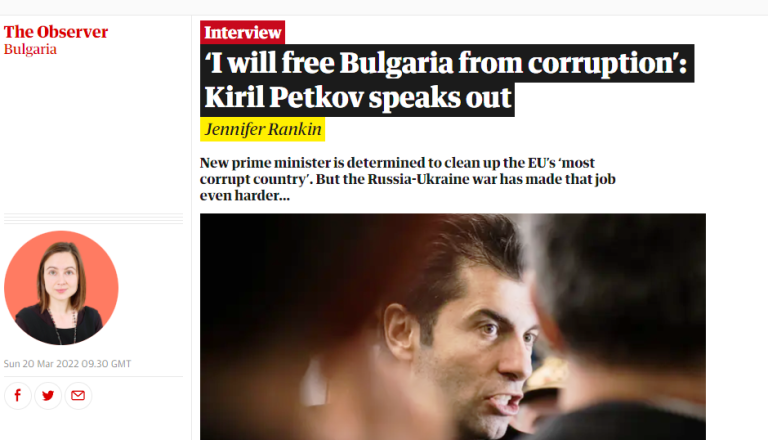This screenshot has width=768, height=440.
Task: Open the Bulgaria topic link
Action: pyautogui.click(x=30, y=49)
